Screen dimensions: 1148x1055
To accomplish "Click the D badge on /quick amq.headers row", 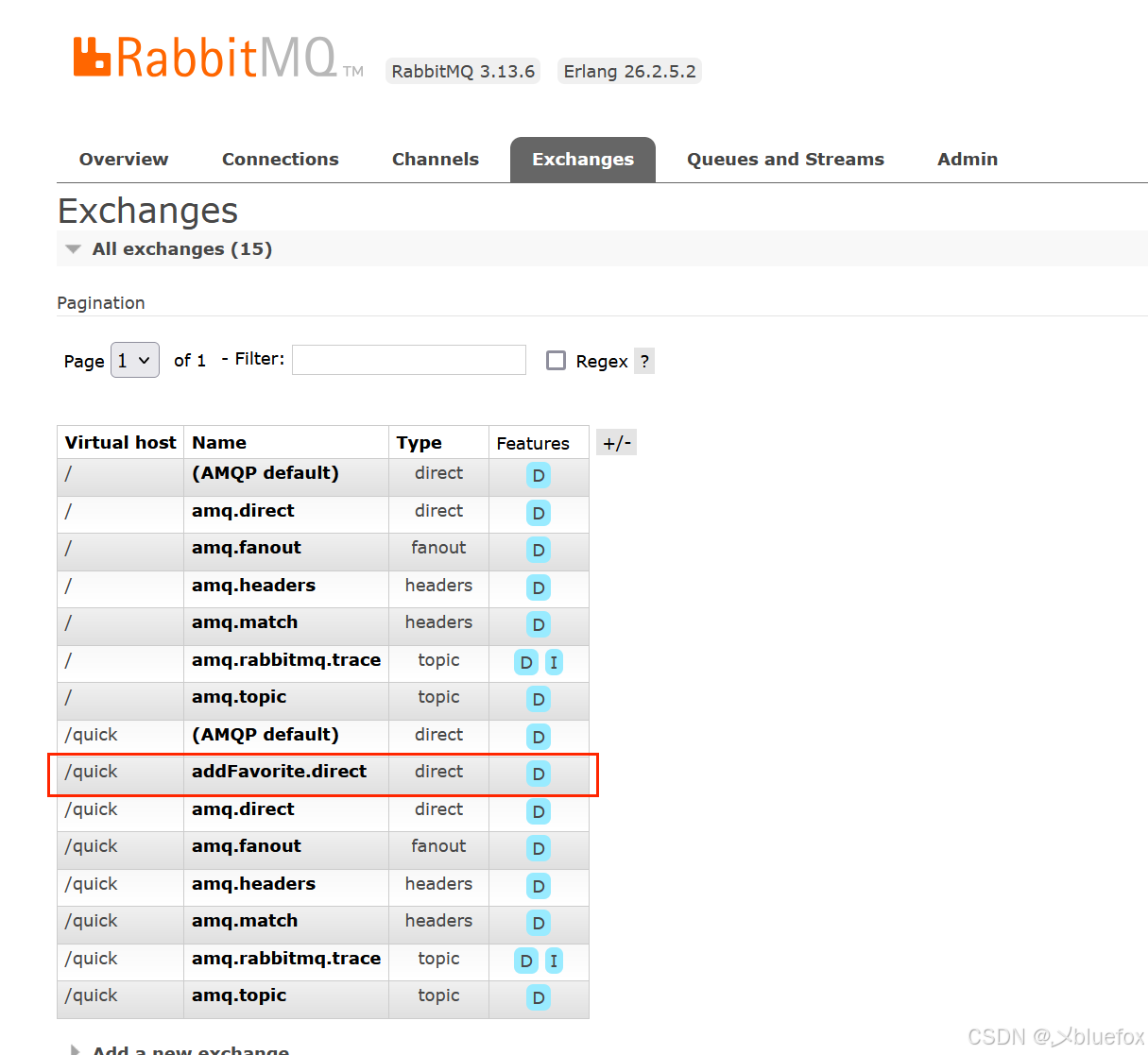I will tap(539, 886).
